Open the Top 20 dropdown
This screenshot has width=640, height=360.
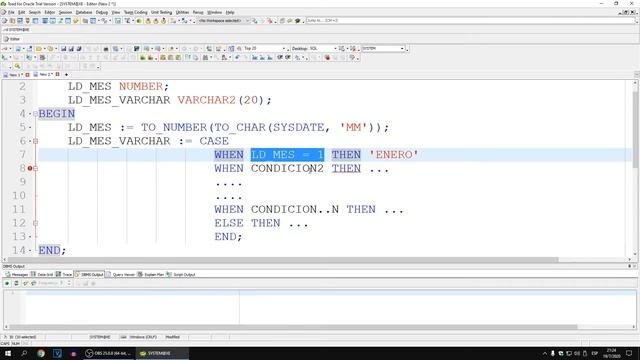click(x=284, y=49)
